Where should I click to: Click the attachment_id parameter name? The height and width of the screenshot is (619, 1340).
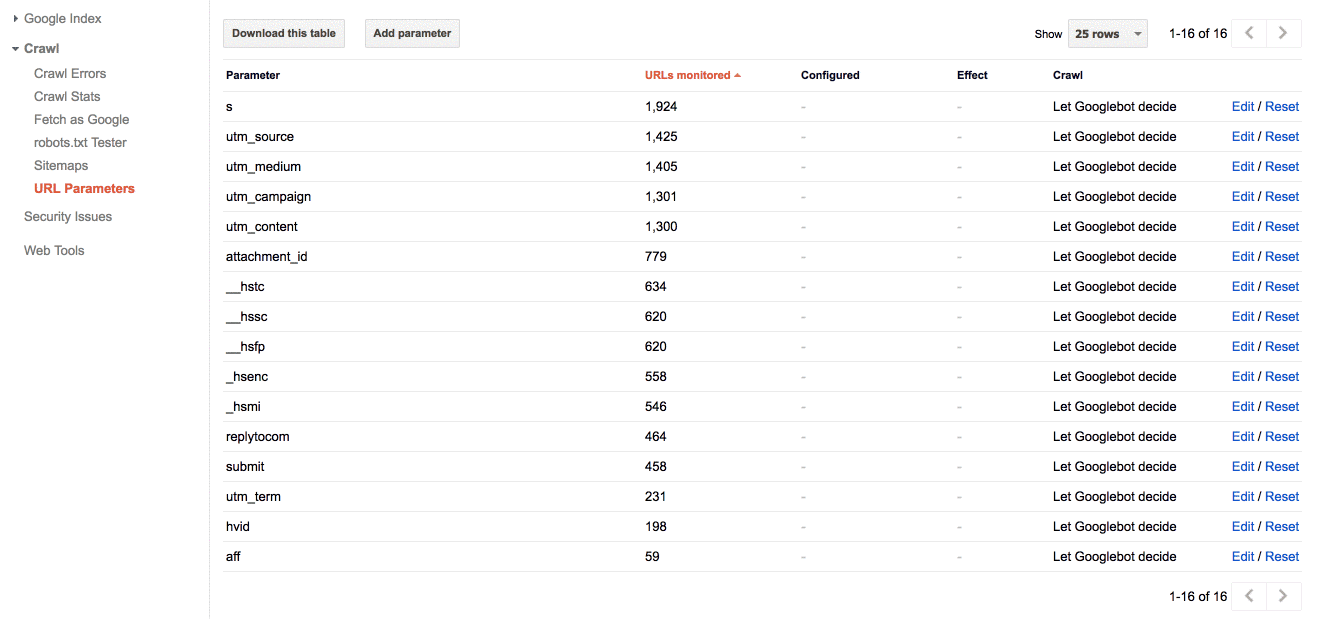click(x=267, y=256)
